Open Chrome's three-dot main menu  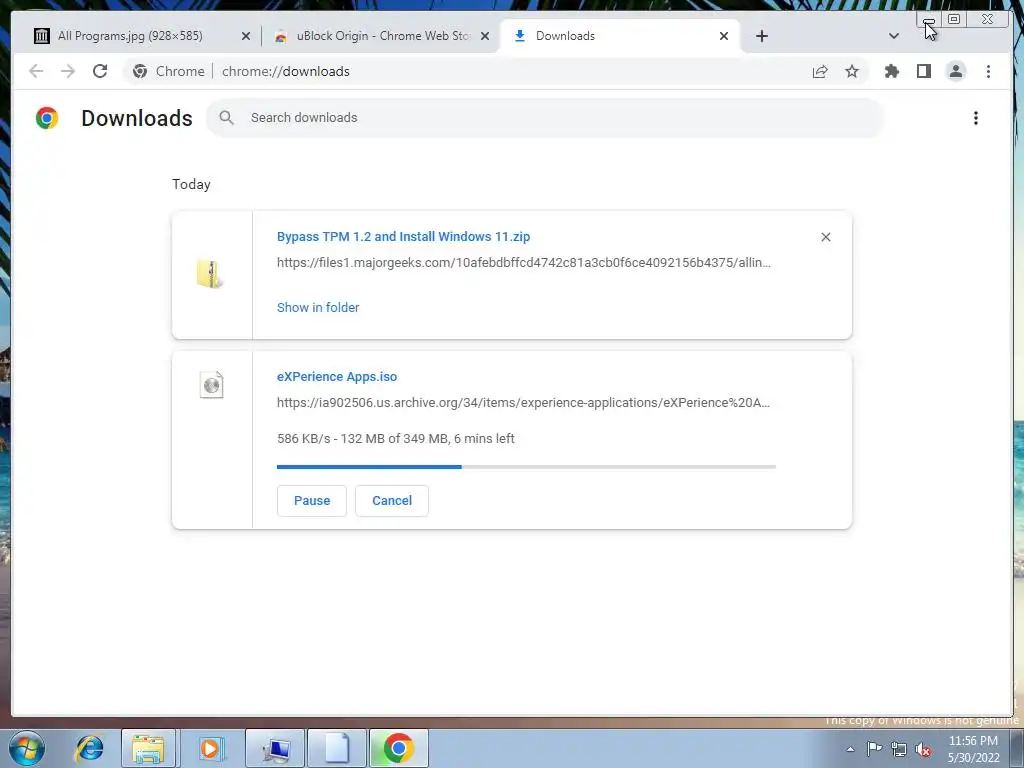coord(988,71)
